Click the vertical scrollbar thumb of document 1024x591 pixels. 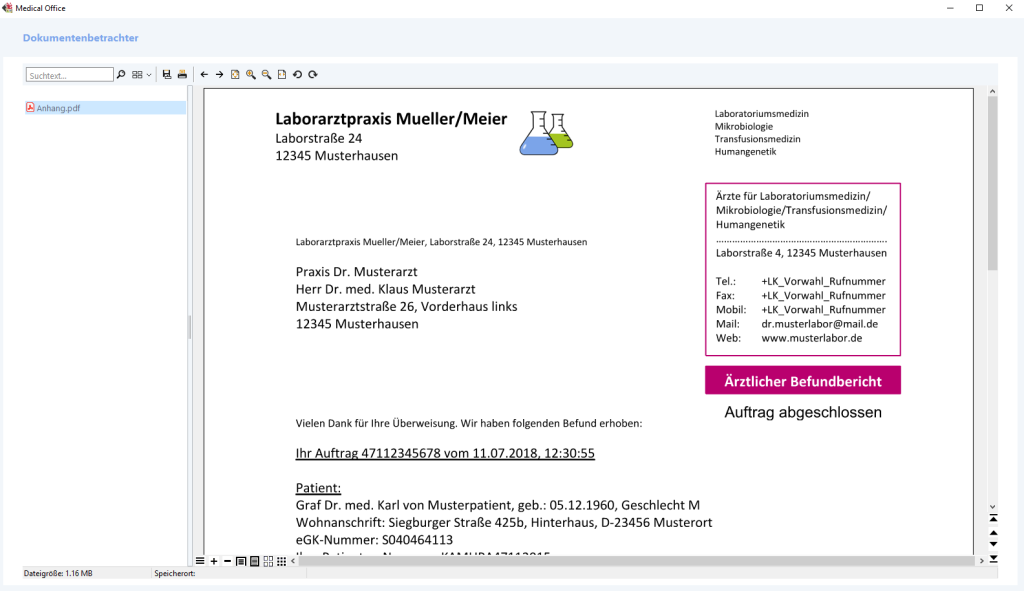(992, 180)
